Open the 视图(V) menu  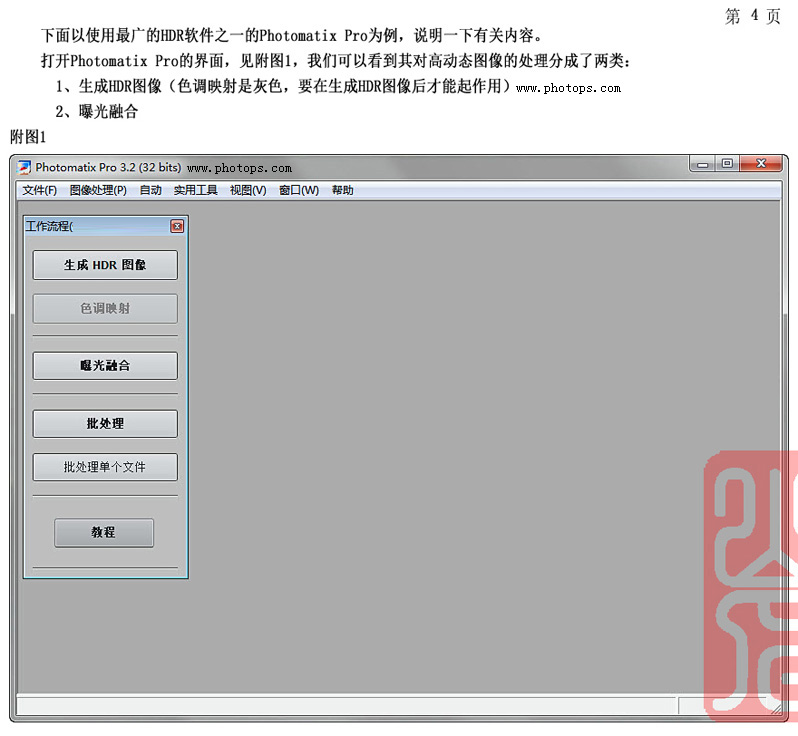(248, 190)
